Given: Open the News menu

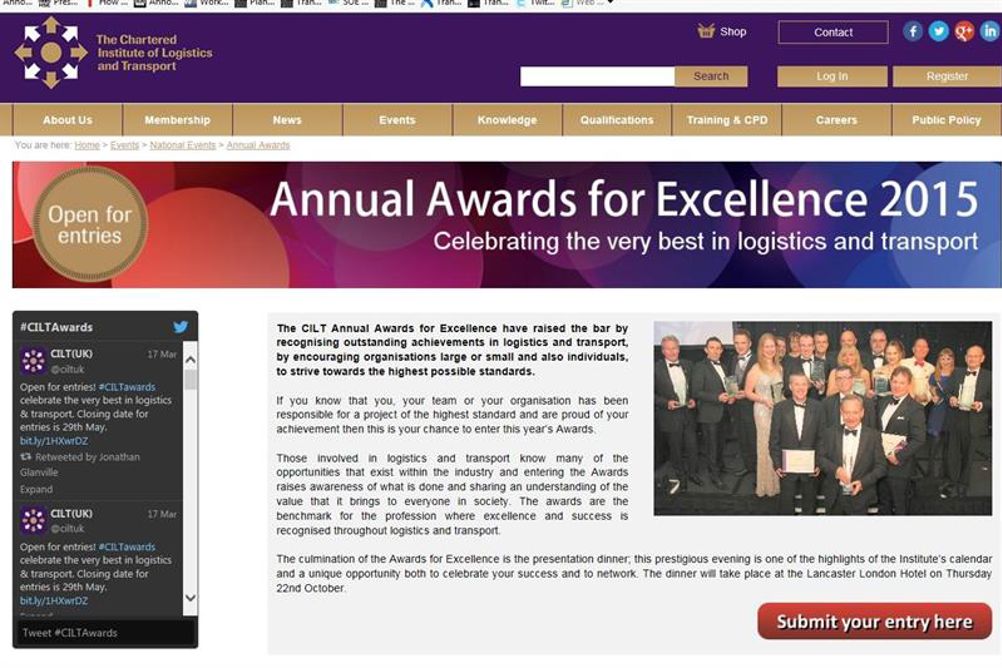Looking at the screenshot, I should click(287, 120).
